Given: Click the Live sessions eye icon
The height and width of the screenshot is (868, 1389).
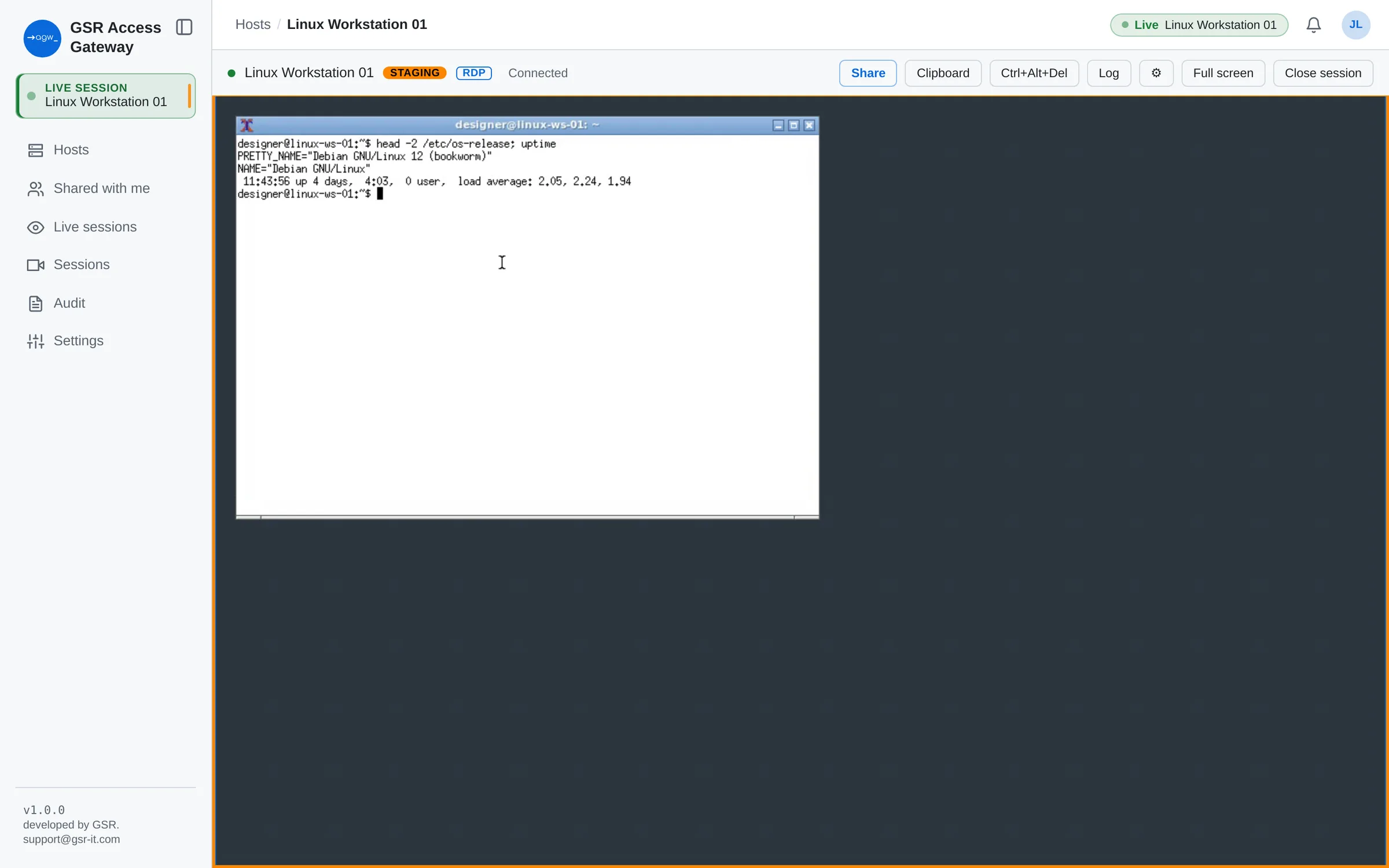Looking at the screenshot, I should tap(35, 227).
